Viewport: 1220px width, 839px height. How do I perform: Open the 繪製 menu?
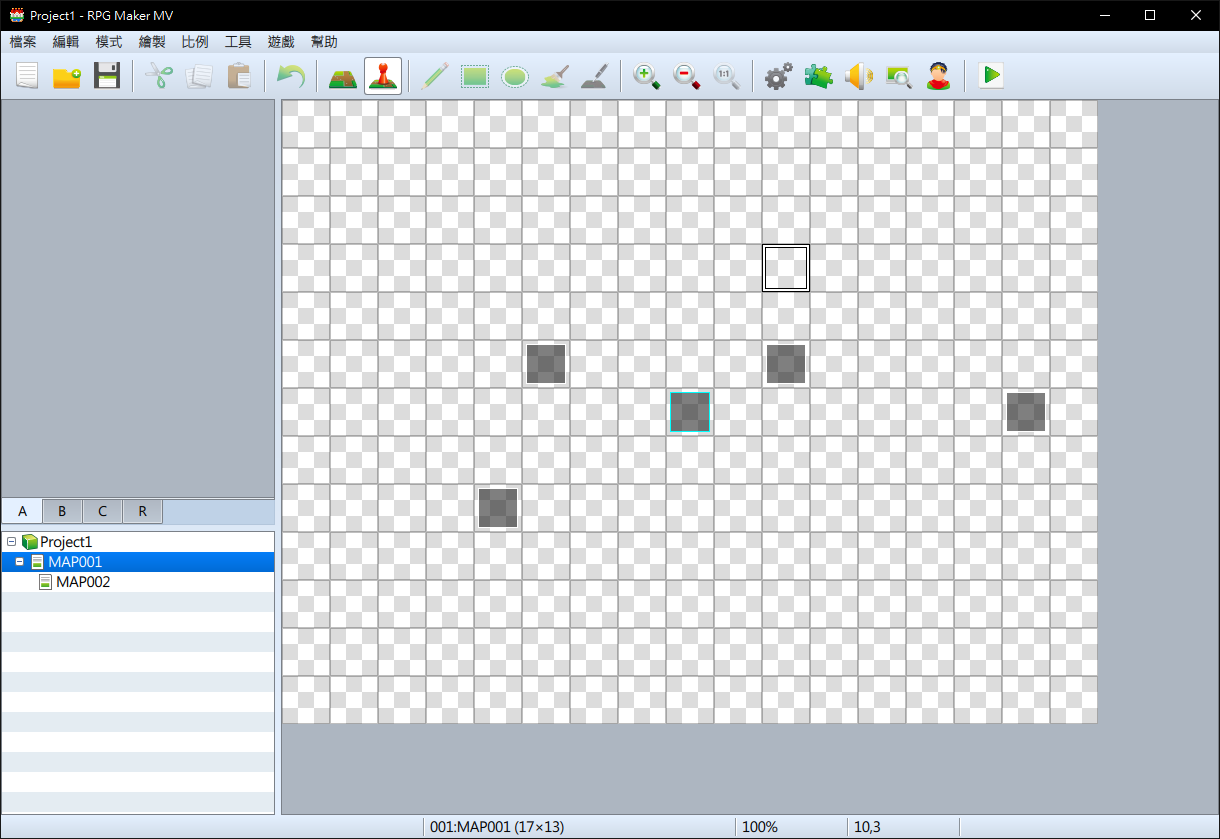coord(152,42)
